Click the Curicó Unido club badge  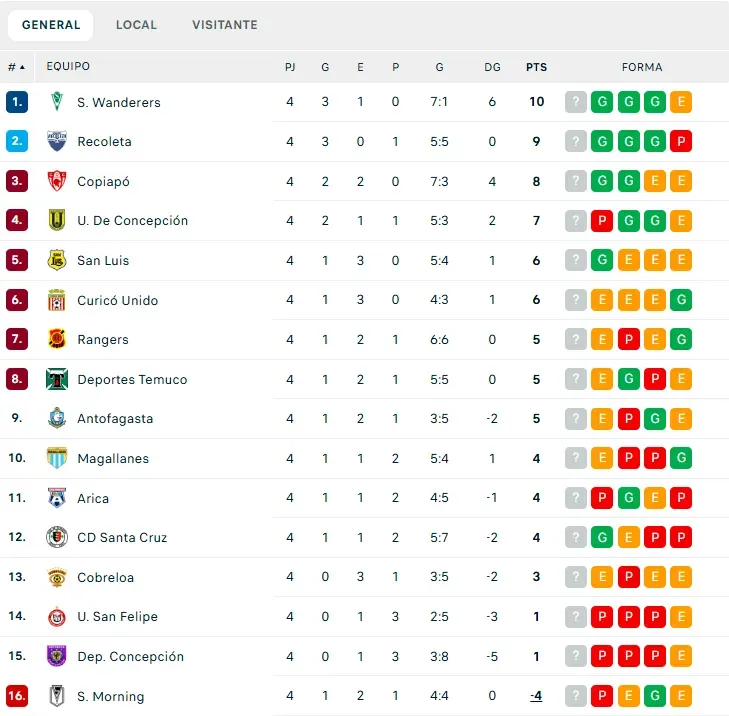[57, 300]
